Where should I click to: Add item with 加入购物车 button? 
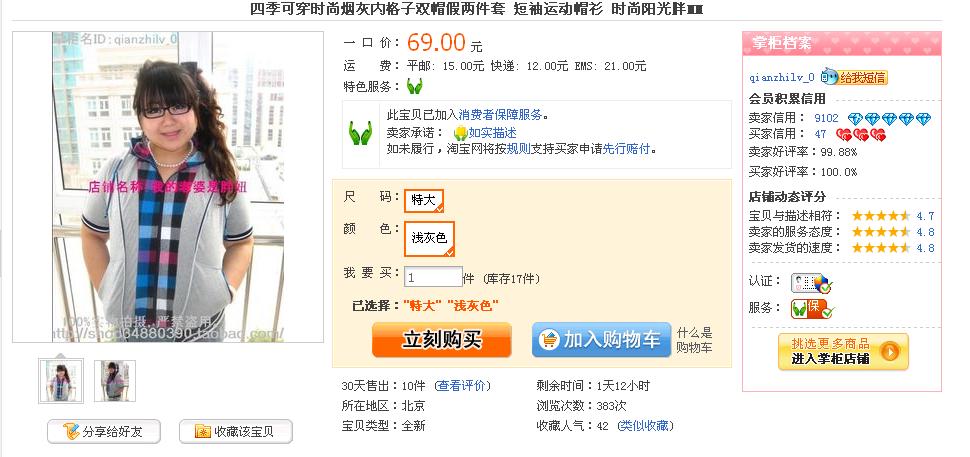point(601,340)
